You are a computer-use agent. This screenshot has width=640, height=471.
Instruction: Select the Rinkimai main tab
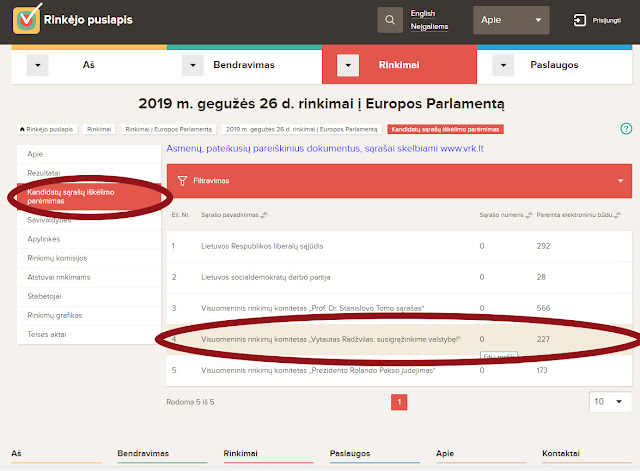(399, 65)
